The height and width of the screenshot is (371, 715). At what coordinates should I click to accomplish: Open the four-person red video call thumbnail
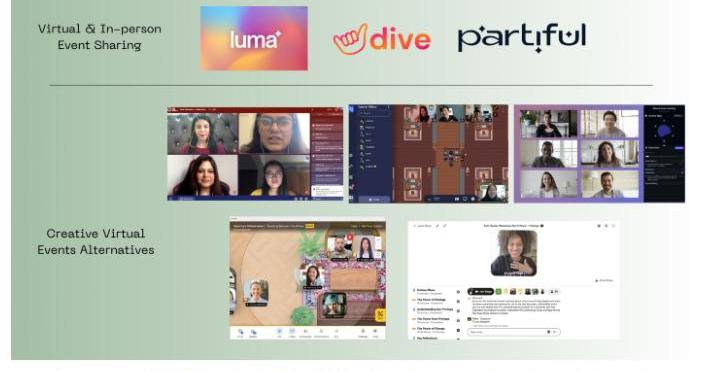[255, 154]
